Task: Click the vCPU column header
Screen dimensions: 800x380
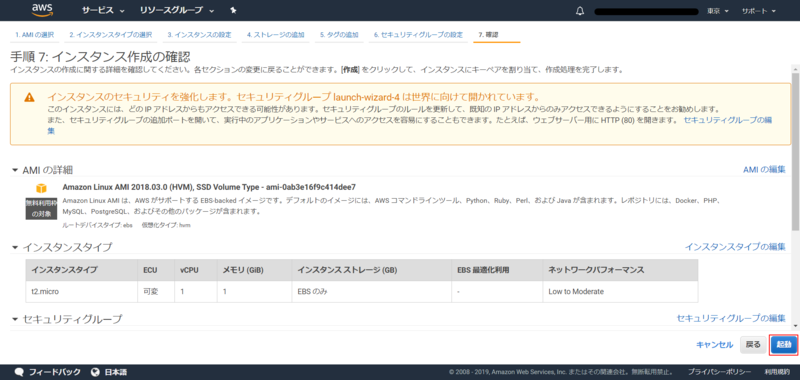Action: [196, 270]
